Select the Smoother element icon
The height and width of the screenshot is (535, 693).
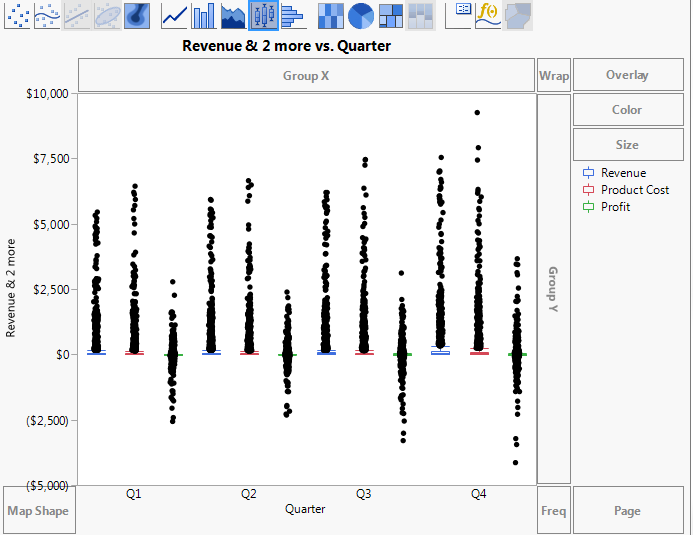coord(48,15)
